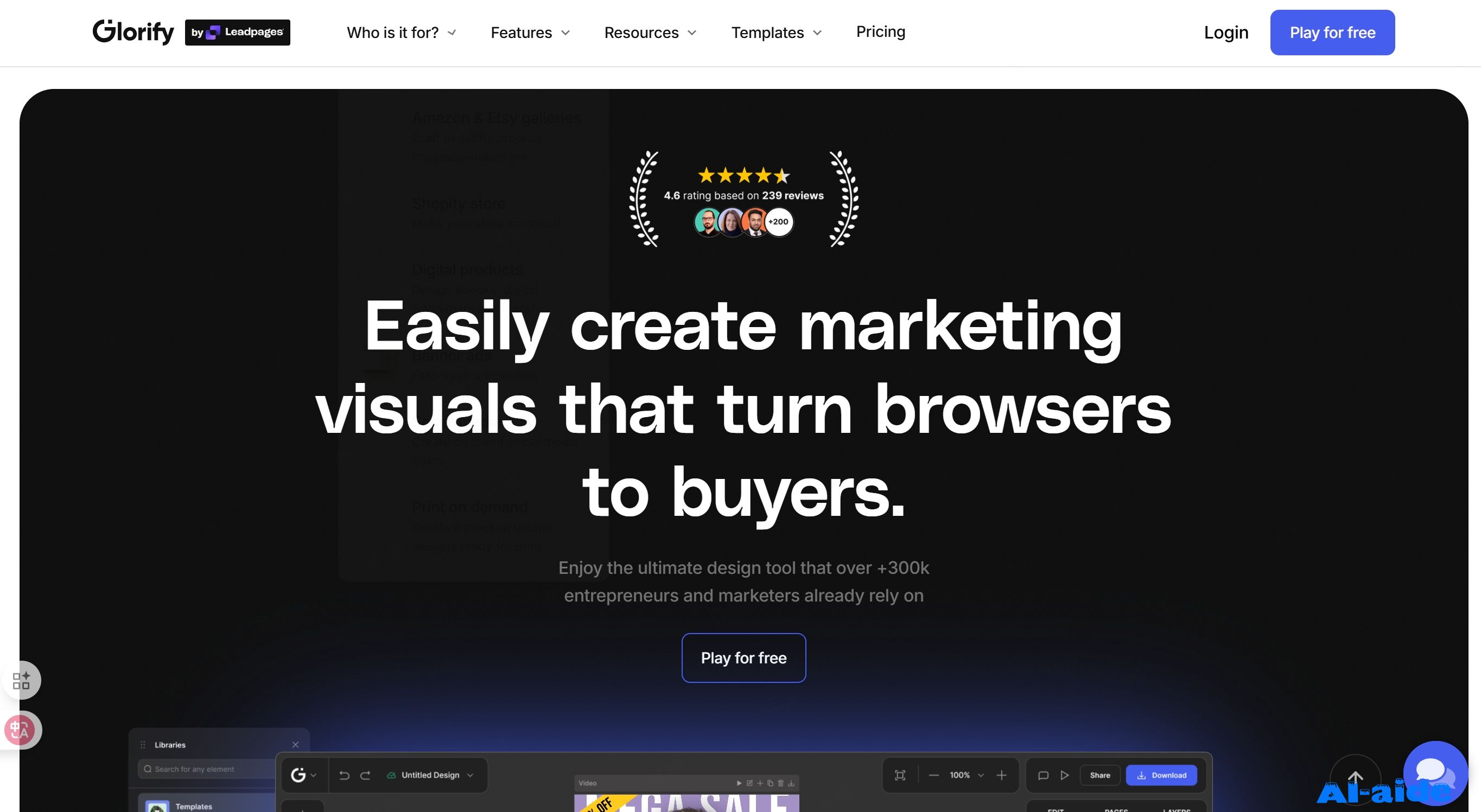Click the Undo arrow in the editor

pos(344,775)
